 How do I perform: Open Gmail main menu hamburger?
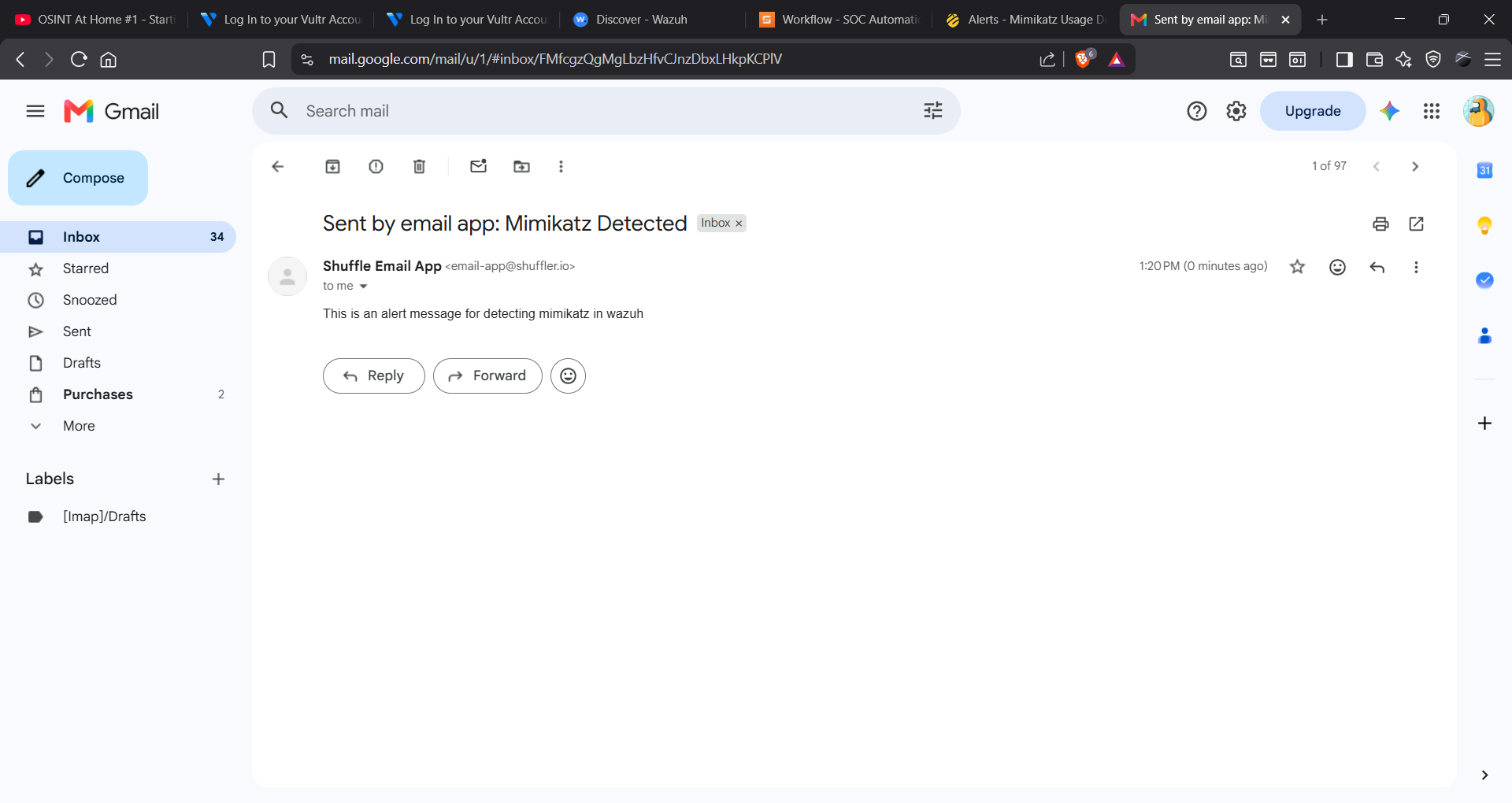coord(35,111)
